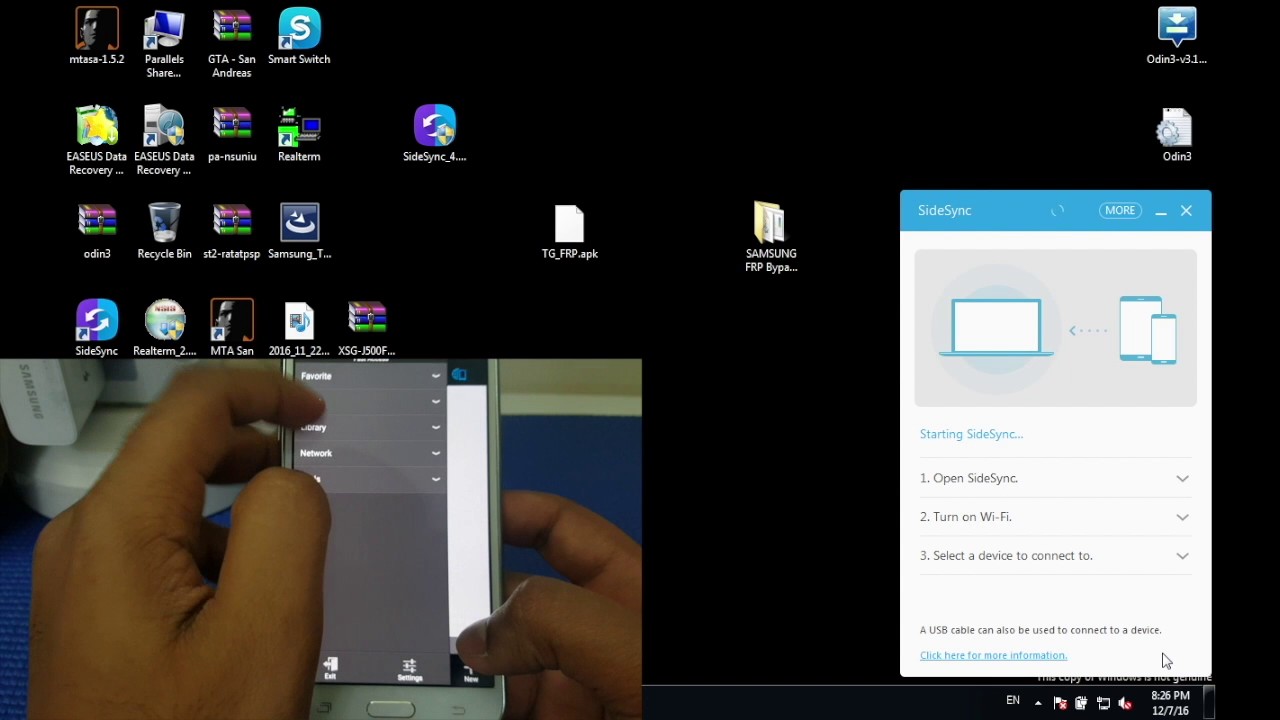Click the 'Starting SideSync...' status text
Screen dimensions: 1280x720
tap(971, 434)
